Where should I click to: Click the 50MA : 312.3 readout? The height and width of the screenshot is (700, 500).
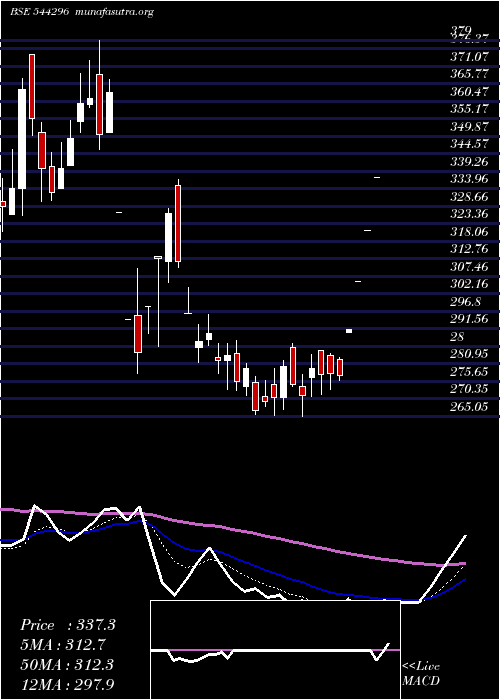(x=67, y=665)
